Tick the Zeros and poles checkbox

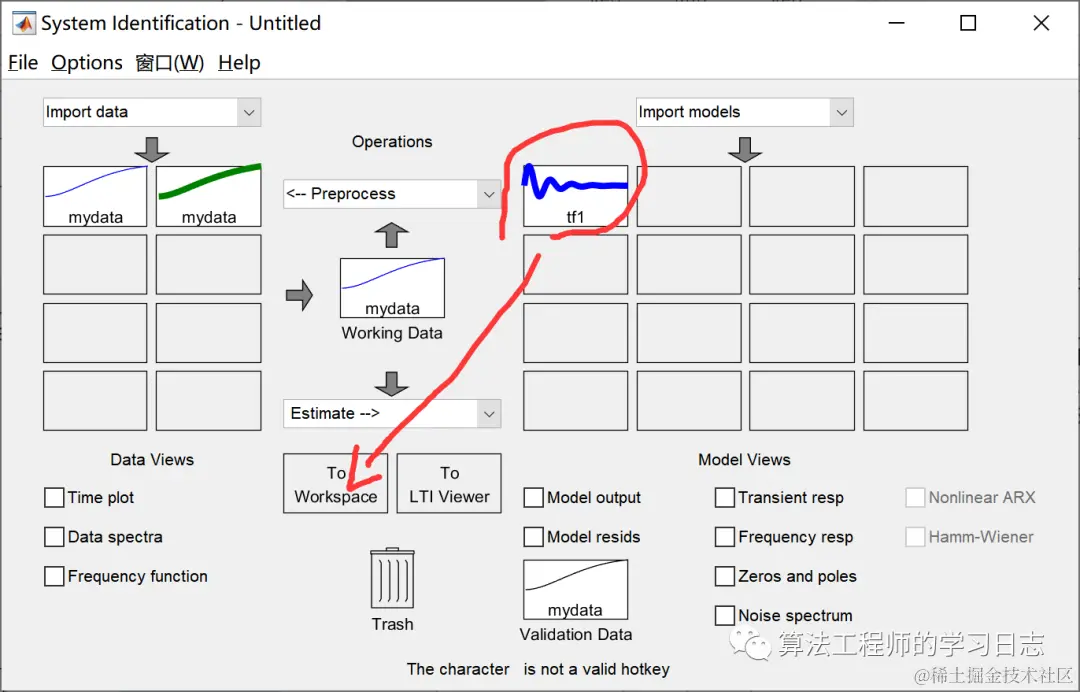725,576
